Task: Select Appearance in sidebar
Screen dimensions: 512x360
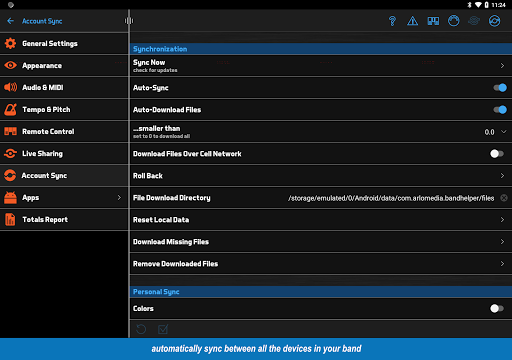Action: coord(64,65)
